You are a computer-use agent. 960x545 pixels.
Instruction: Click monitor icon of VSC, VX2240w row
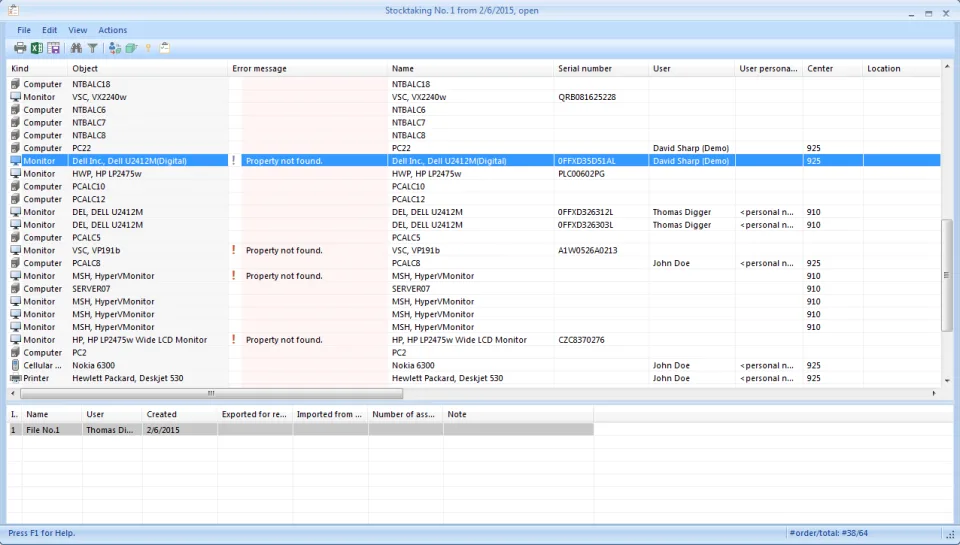point(15,97)
